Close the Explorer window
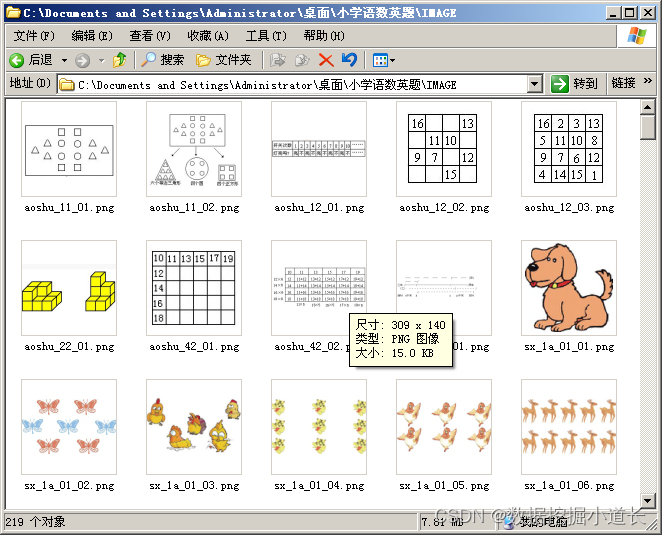The width and height of the screenshot is (662, 535). coord(647,13)
